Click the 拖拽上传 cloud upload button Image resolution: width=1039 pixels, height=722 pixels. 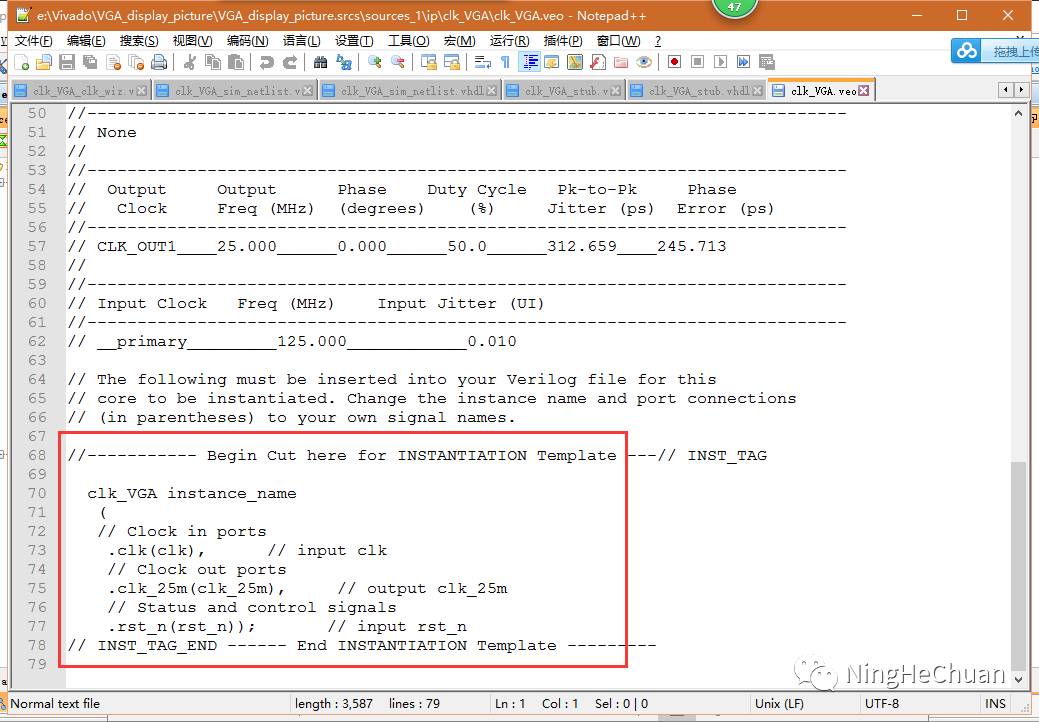pyautogui.click(x=994, y=50)
